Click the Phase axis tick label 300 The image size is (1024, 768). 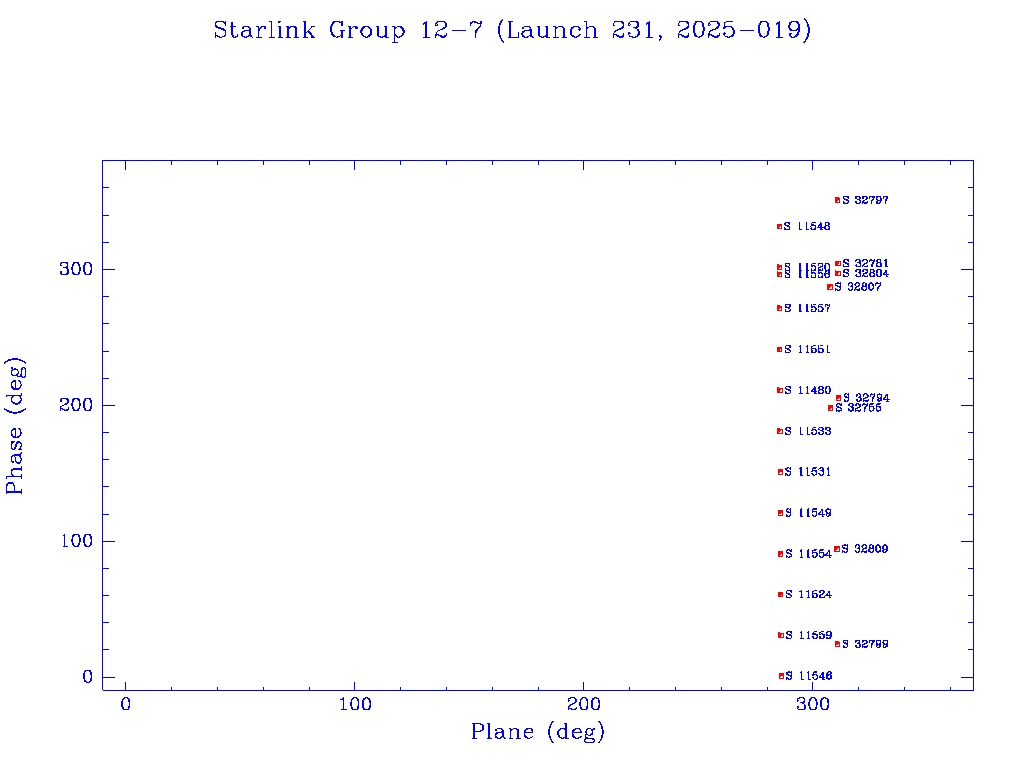click(x=76, y=269)
